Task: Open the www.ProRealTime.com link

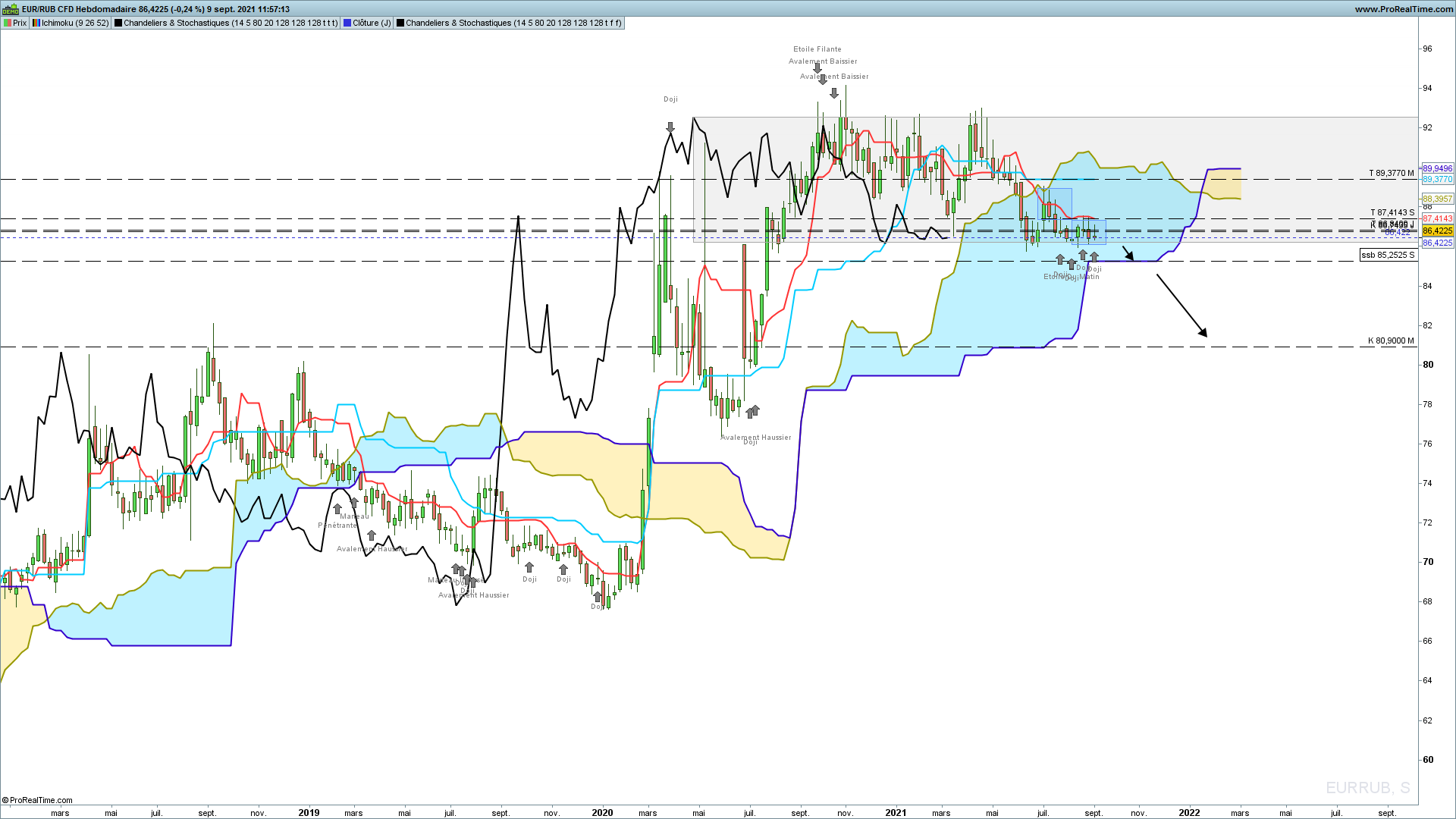Action: tap(1404, 9)
